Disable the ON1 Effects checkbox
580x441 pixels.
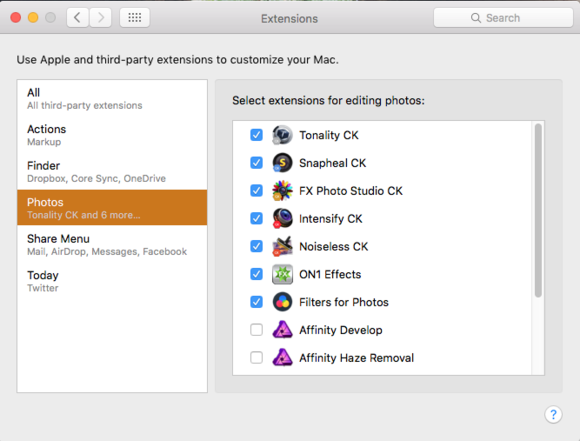256,274
